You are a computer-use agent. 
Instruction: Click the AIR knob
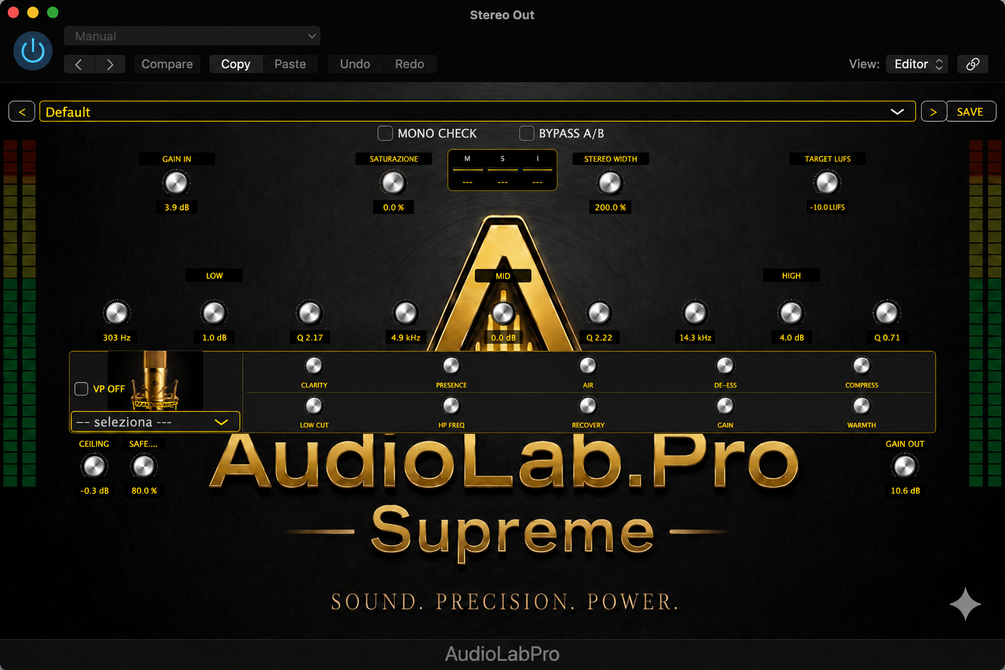[588, 365]
